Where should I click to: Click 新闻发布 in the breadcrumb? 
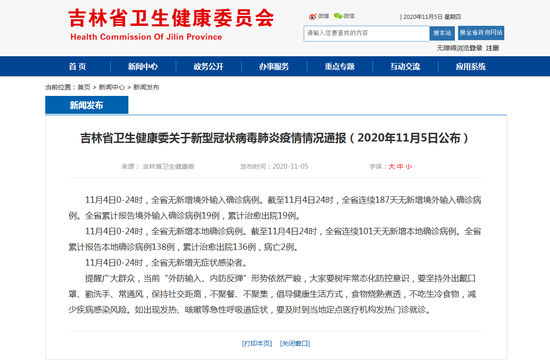click(146, 87)
